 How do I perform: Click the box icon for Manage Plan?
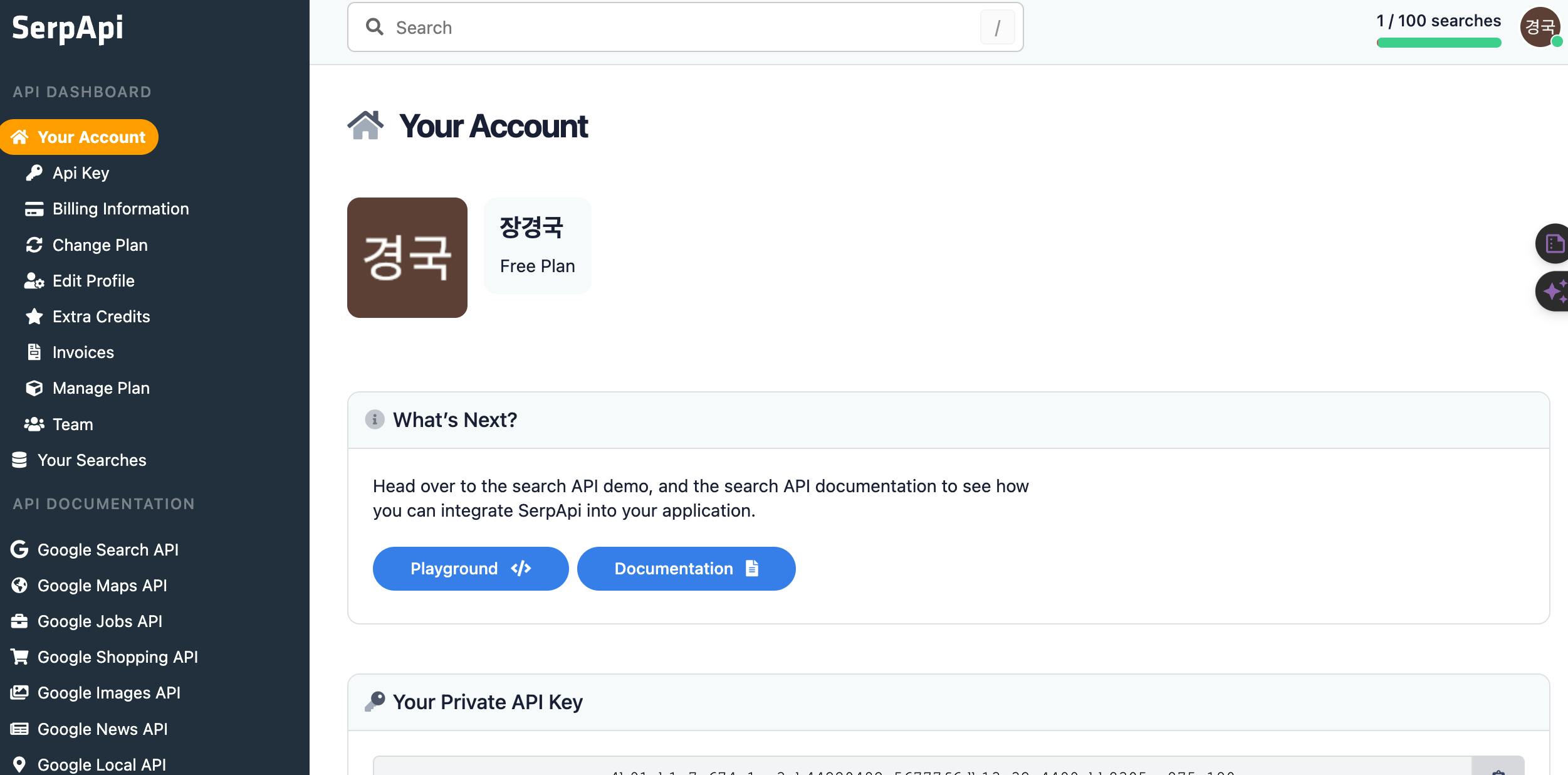point(34,388)
